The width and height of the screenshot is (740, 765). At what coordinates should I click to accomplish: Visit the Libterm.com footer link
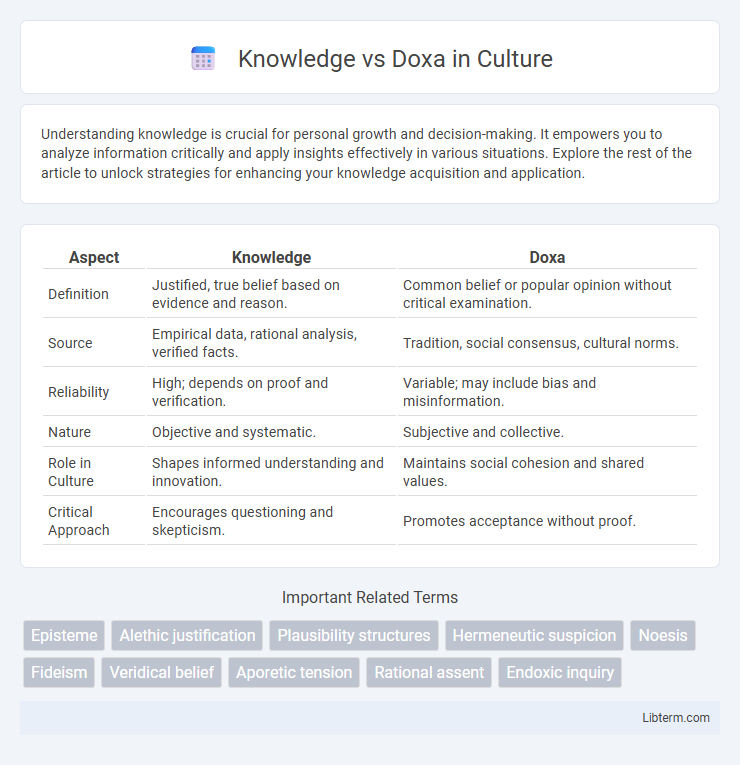[676, 718]
